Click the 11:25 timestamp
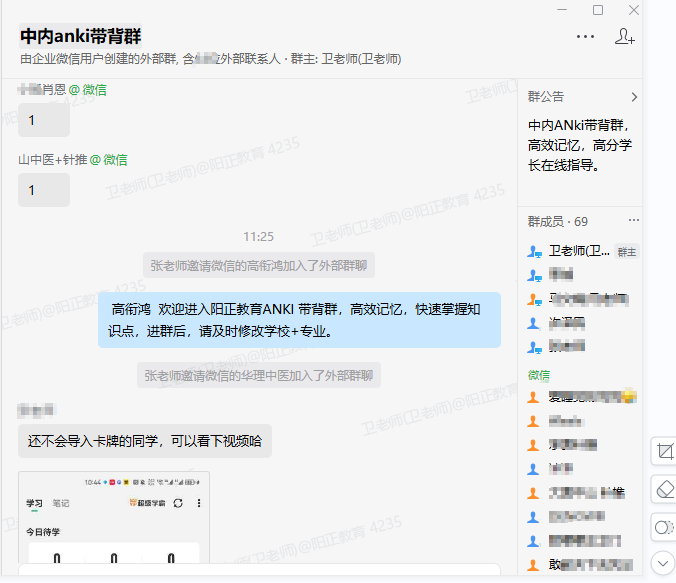676x583 pixels. (258, 236)
